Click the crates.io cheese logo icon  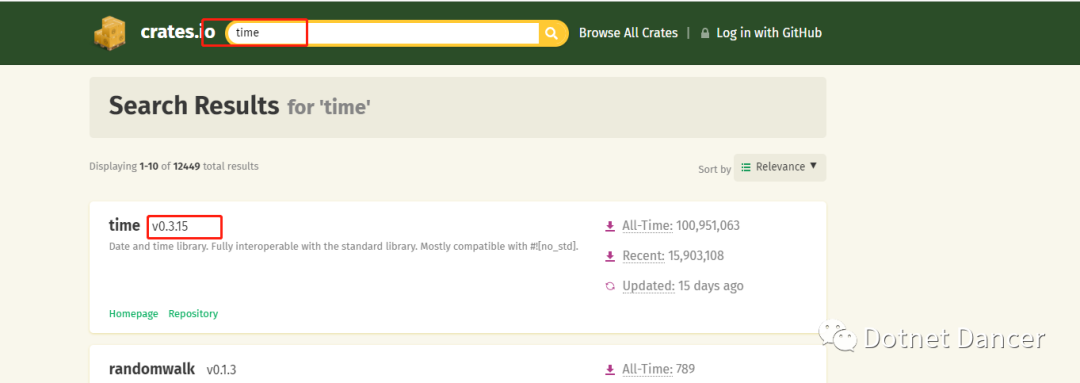point(110,33)
